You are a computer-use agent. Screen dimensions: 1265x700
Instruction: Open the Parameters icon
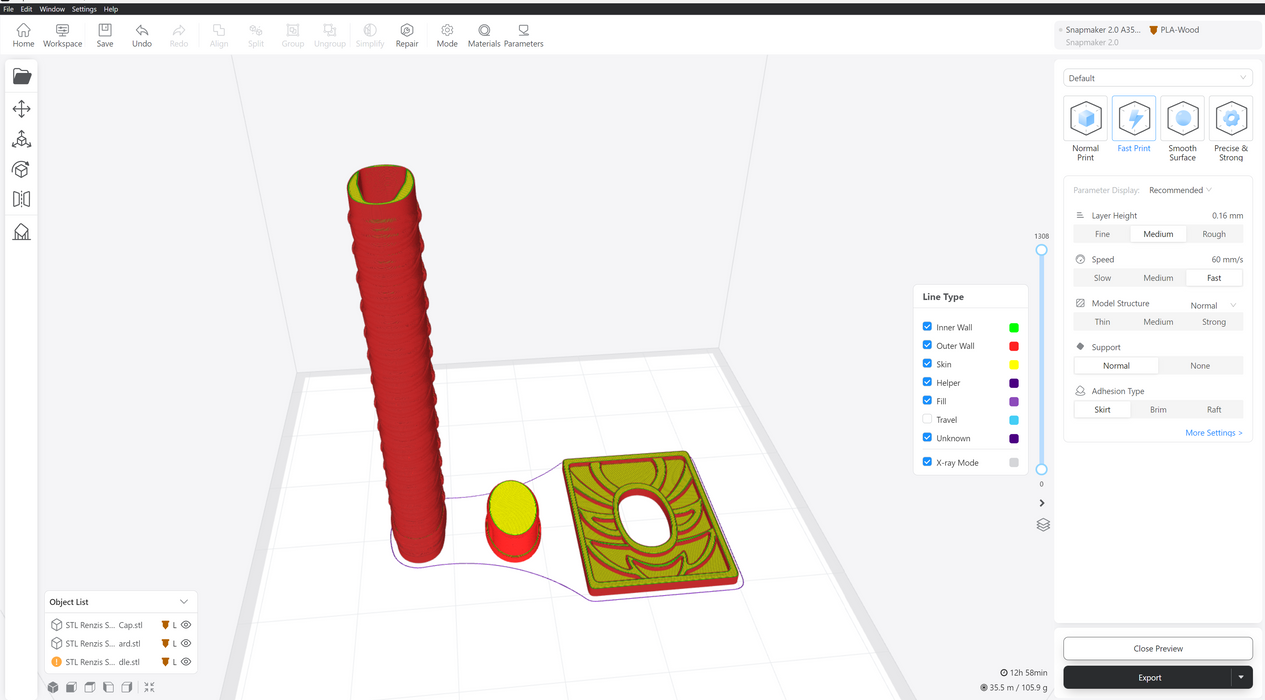click(523, 35)
